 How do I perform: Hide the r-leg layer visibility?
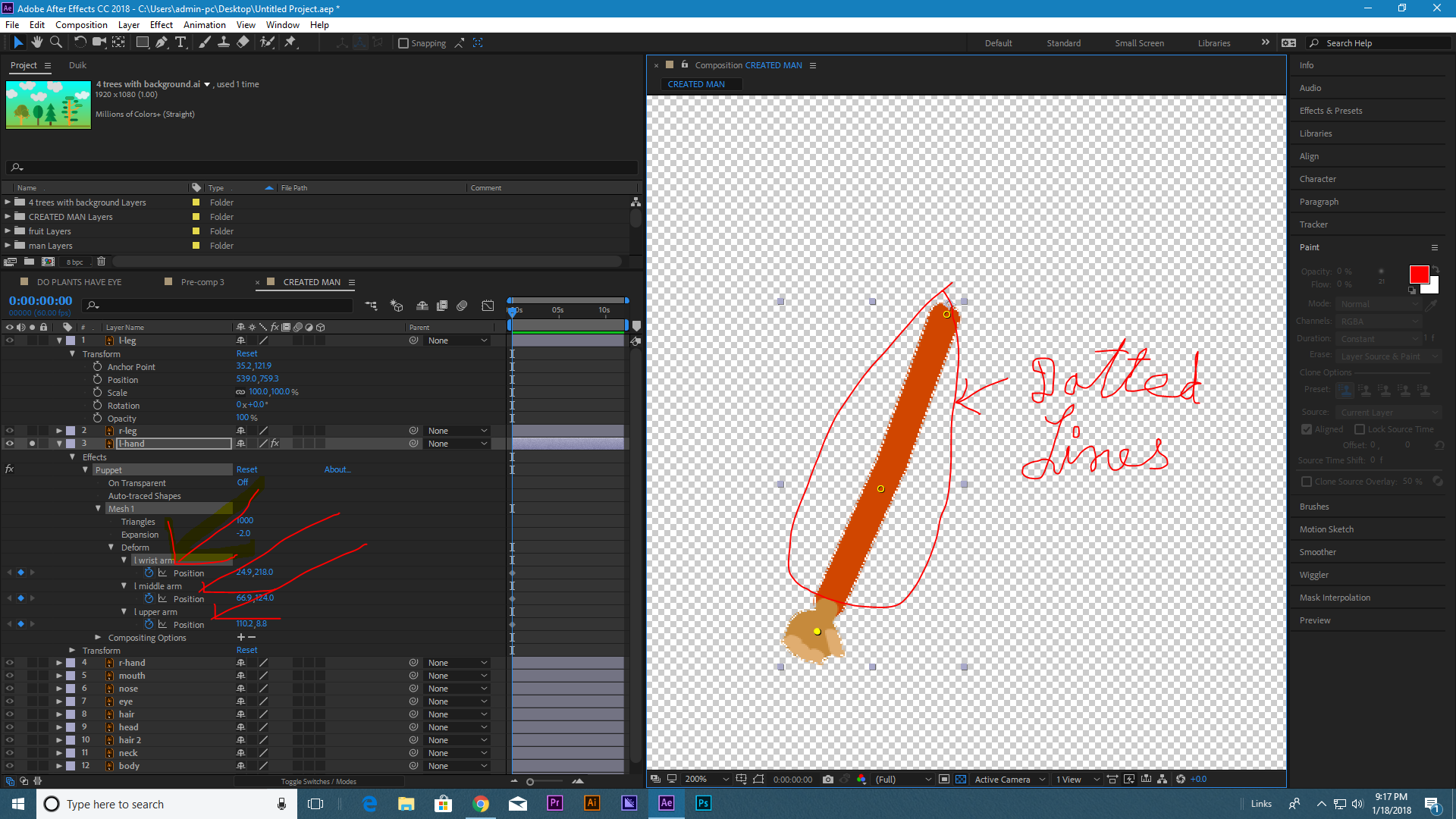click(10, 431)
